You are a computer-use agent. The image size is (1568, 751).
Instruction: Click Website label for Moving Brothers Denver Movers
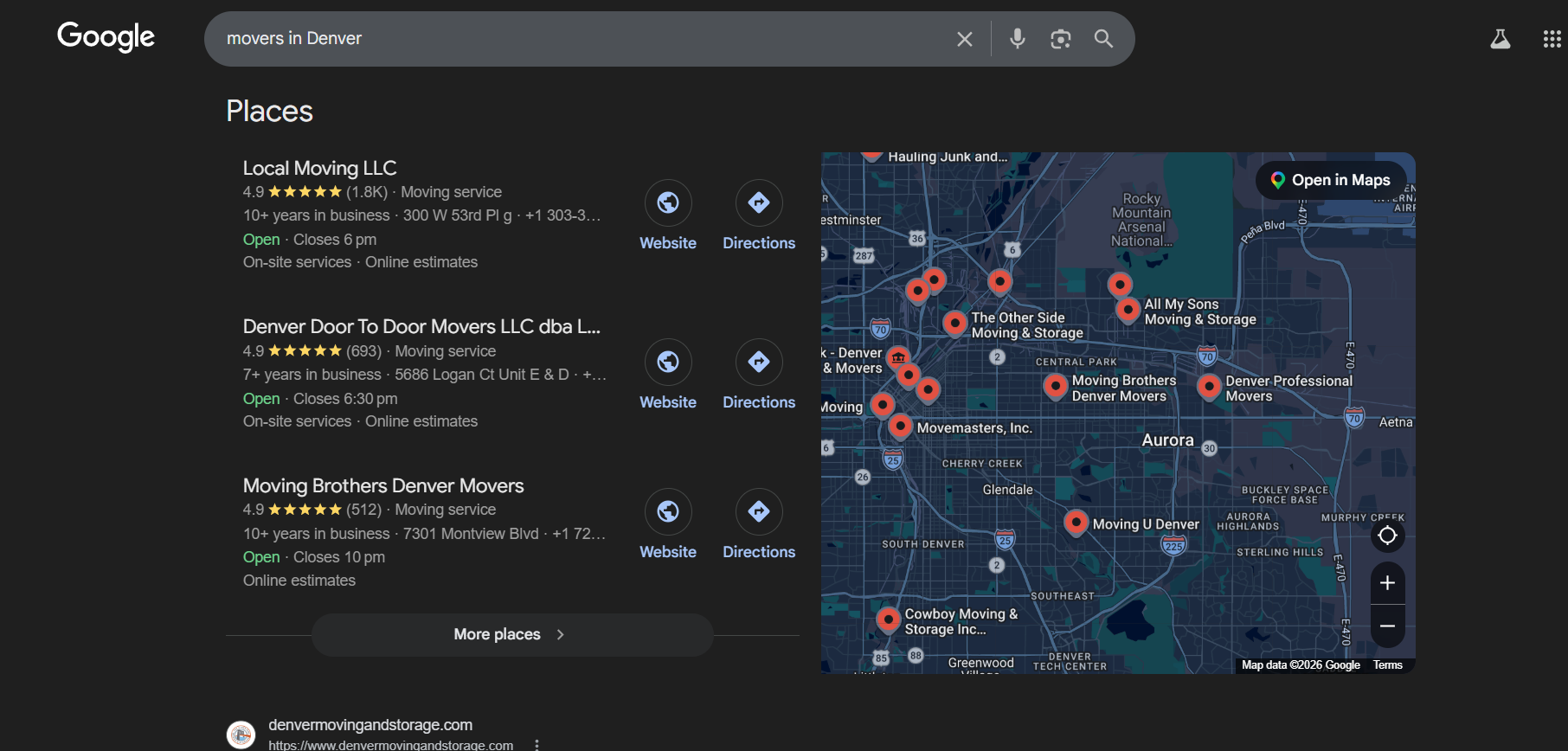tap(668, 552)
